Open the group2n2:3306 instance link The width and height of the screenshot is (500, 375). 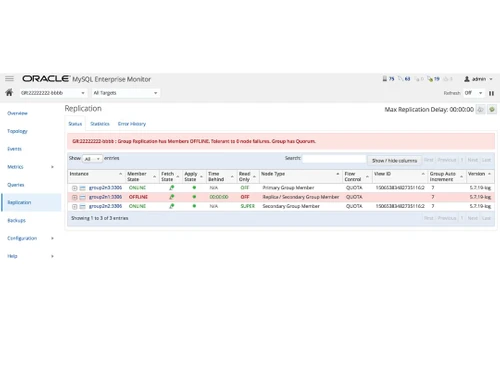coord(105,206)
